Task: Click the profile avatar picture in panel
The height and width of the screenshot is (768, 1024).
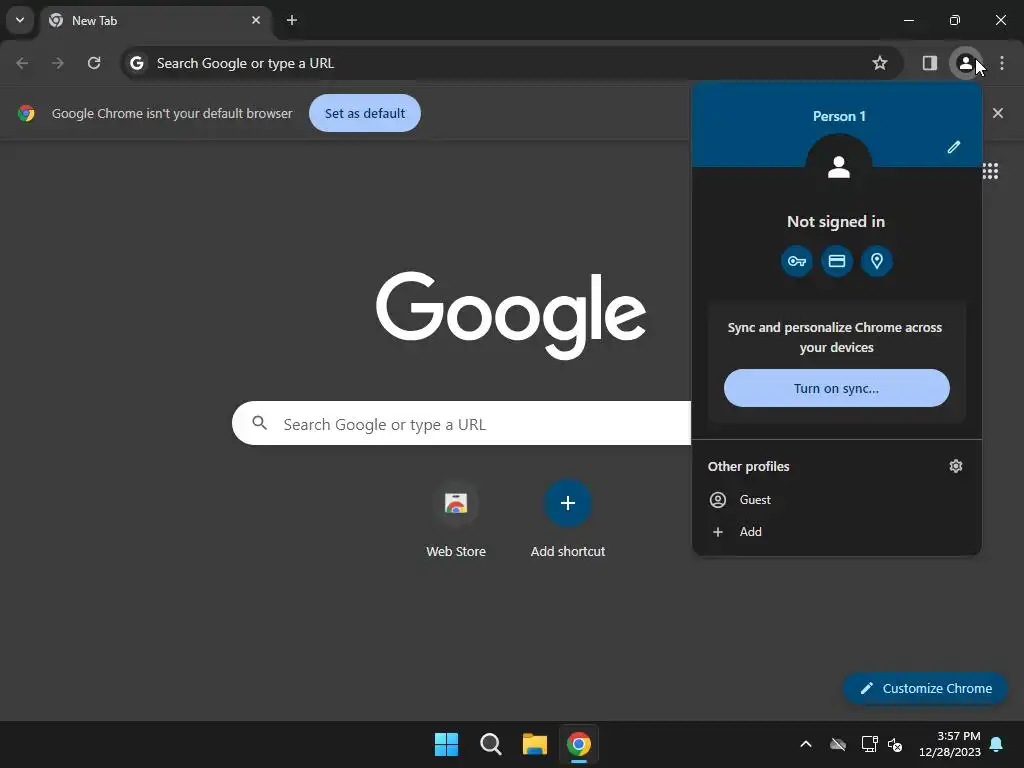Action: coord(839,167)
